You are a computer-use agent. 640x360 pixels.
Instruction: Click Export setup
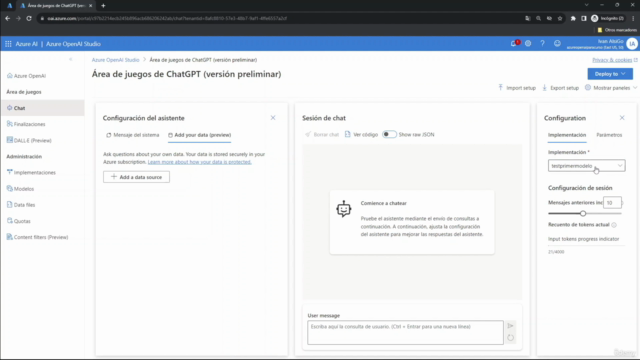coord(560,88)
